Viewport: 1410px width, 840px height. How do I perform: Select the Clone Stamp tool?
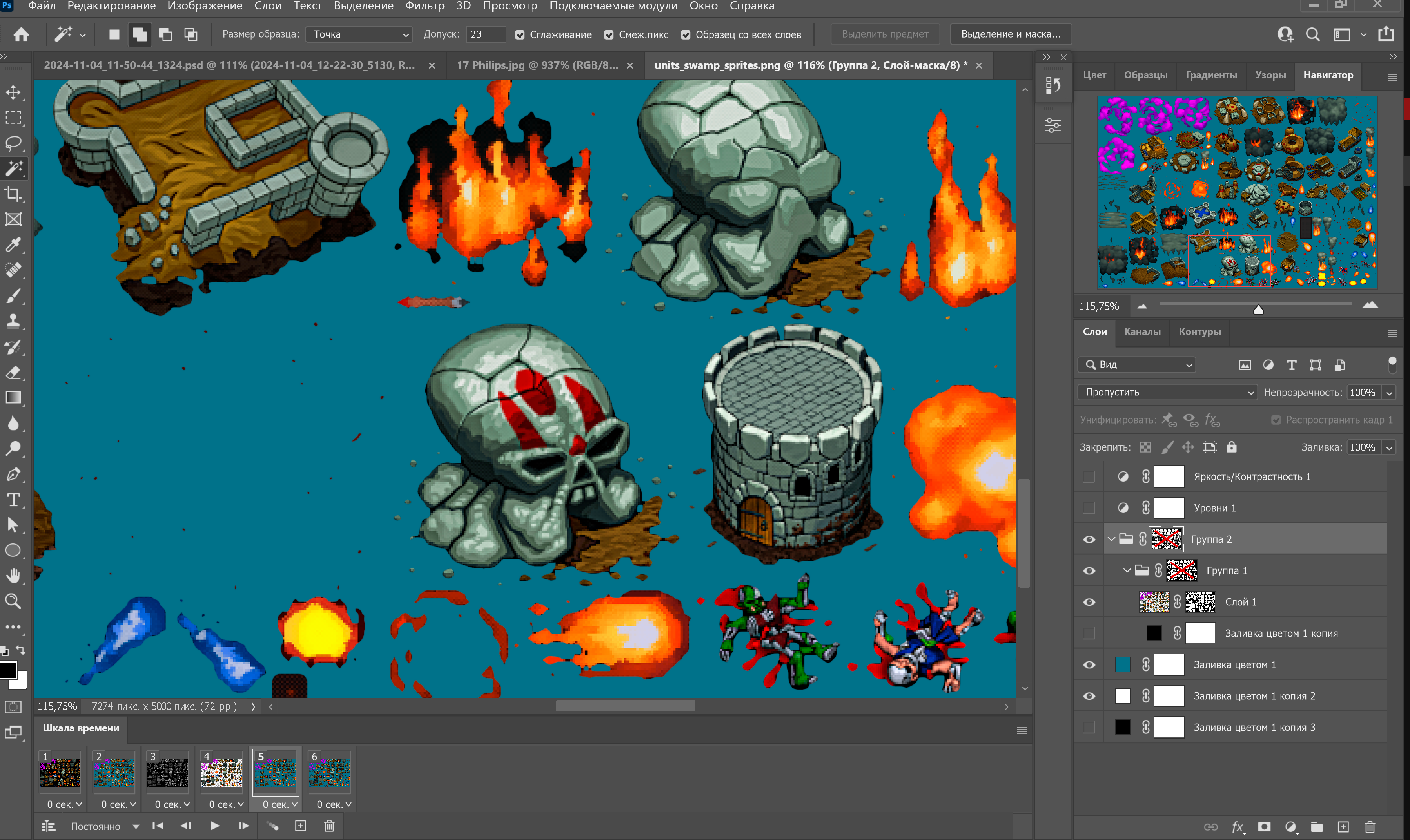(14, 322)
